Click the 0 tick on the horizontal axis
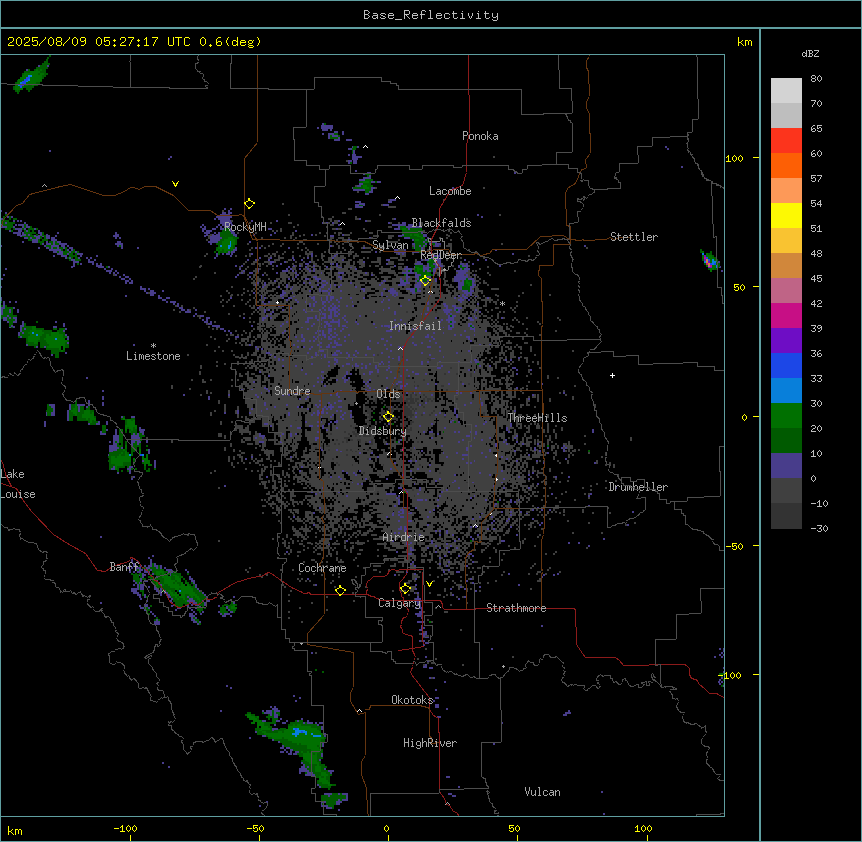862x842 pixels. pyautogui.click(x=386, y=828)
